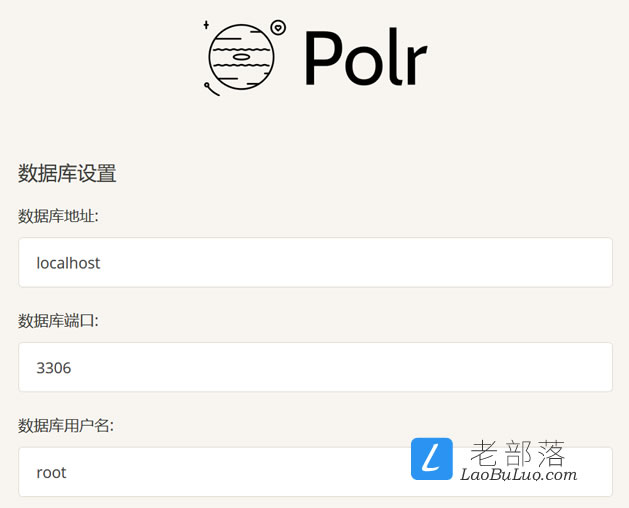Viewport: 629px width, 508px height.
Task: Place cursor in the root username value
Action: [51, 473]
